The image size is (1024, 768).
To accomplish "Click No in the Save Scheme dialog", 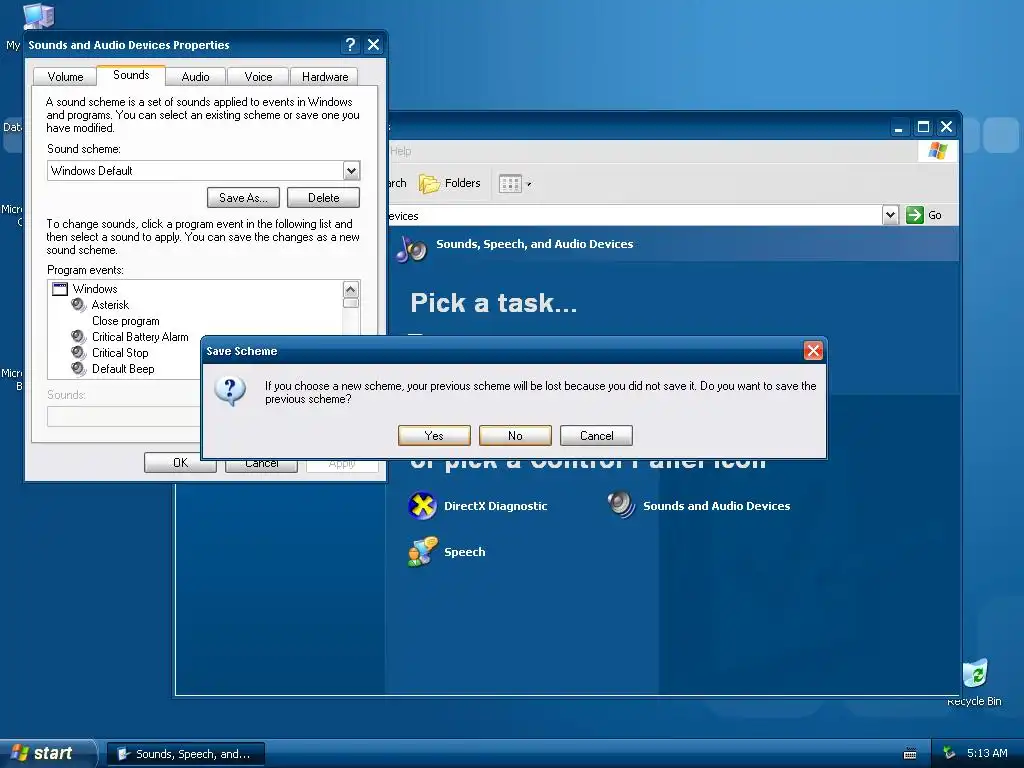I will click(515, 436).
